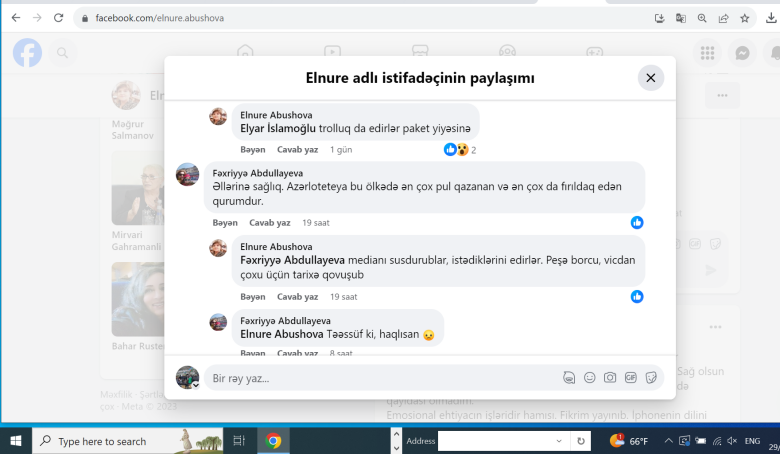Toggle like reaction under Fəxriyyə's first comment

(x=637, y=222)
